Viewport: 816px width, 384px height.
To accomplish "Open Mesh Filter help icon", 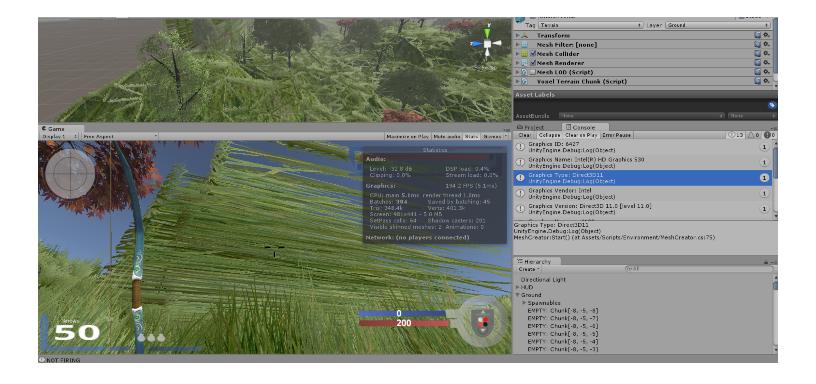I will point(757,45).
